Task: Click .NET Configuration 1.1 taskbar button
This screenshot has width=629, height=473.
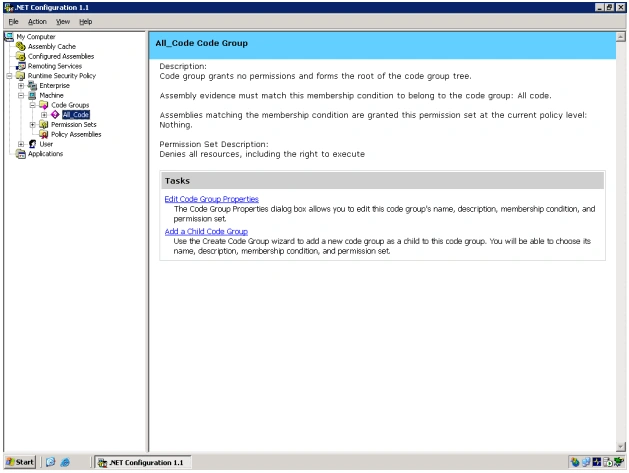Action: coord(143,462)
